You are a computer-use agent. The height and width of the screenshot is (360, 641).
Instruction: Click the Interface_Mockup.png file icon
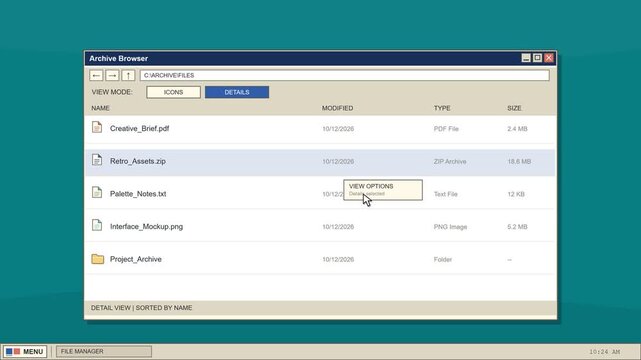point(97,225)
